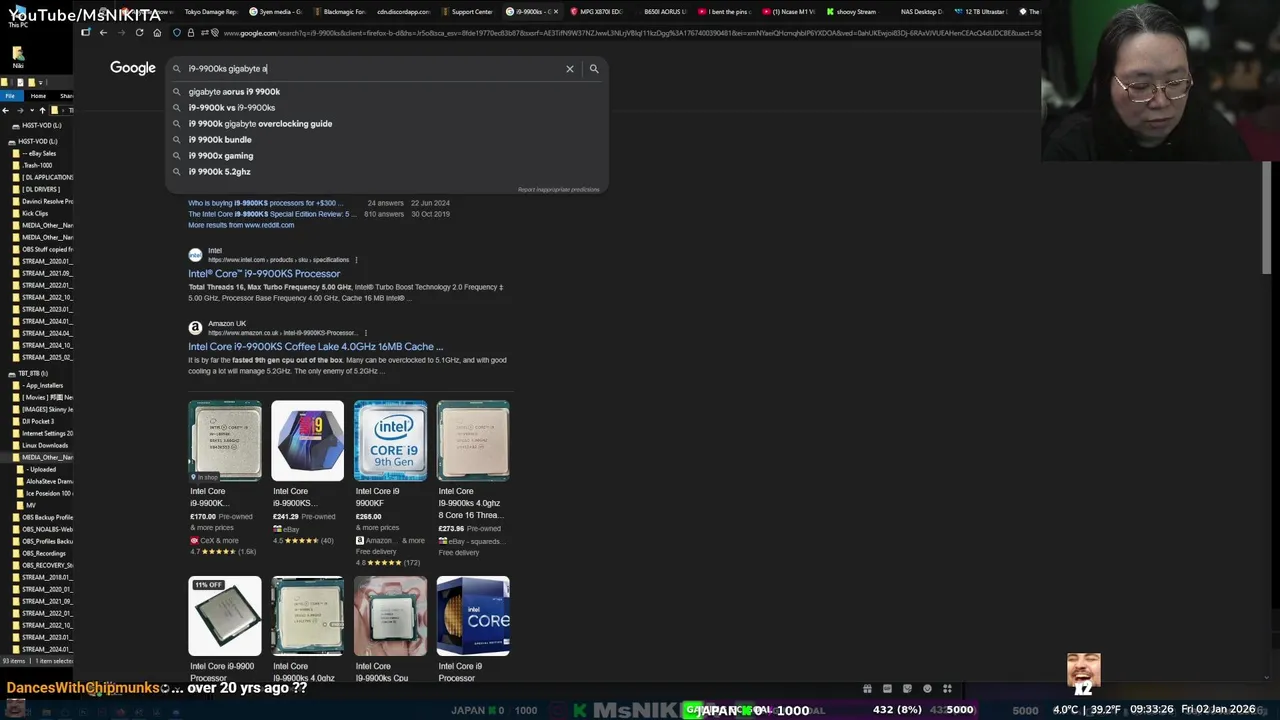Image resolution: width=1280 pixels, height=720 pixels.
Task: Open 'Intel Core i9-9900KS Coffee Lake 4.0GHz' Amazon link
Action: tap(315, 346)
